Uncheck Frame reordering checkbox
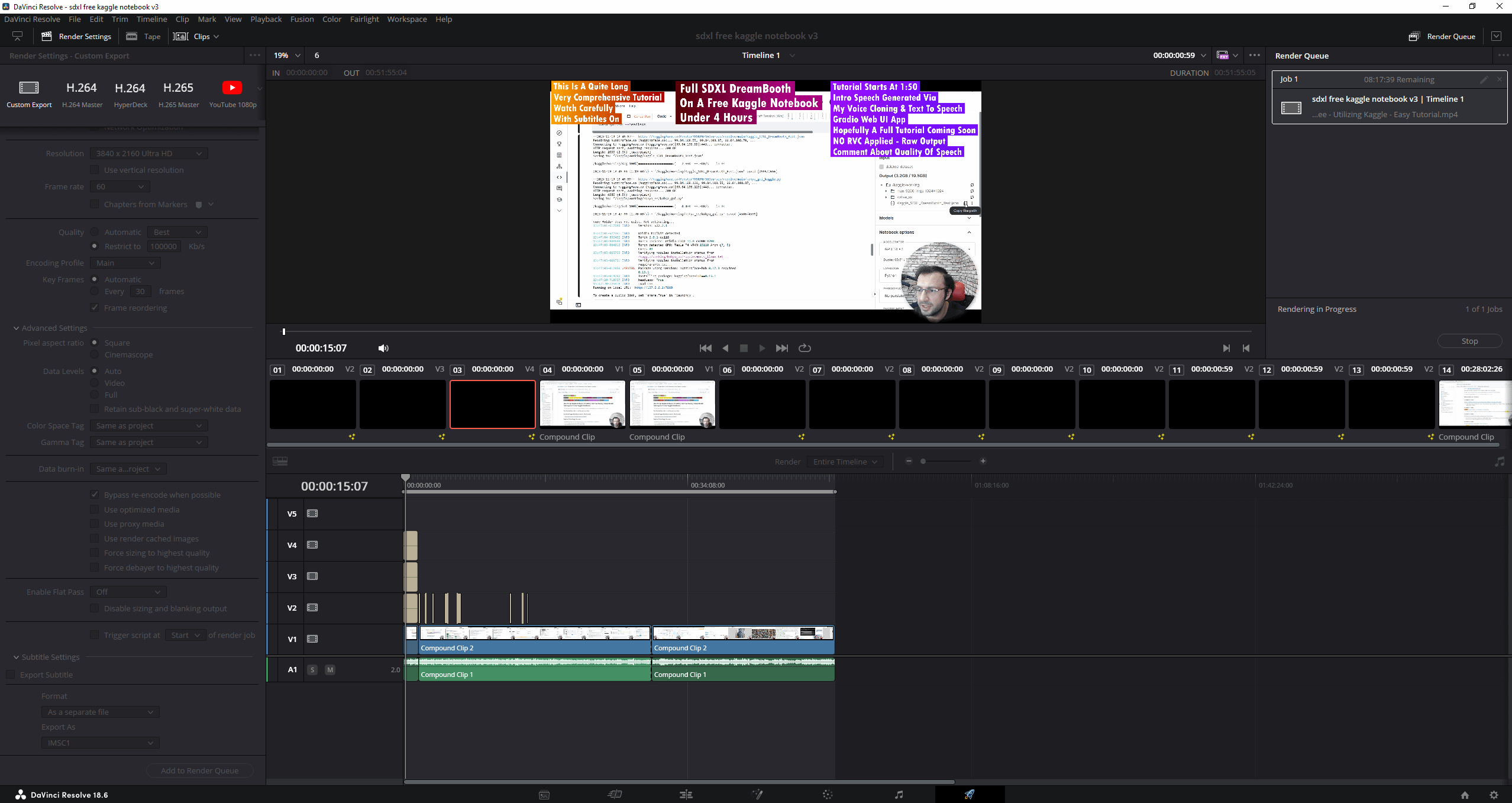 point(94,308)
